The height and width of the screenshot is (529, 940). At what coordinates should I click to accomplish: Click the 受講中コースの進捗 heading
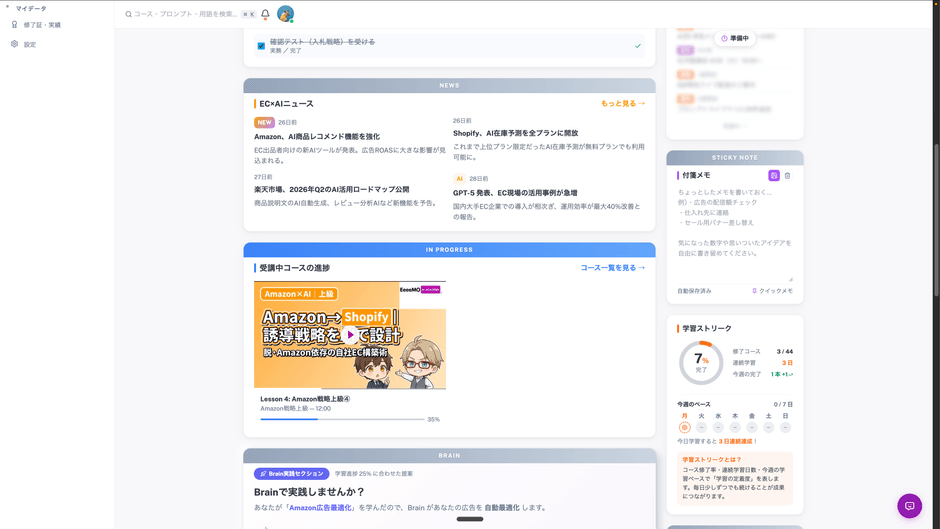(x=294, y=268)
